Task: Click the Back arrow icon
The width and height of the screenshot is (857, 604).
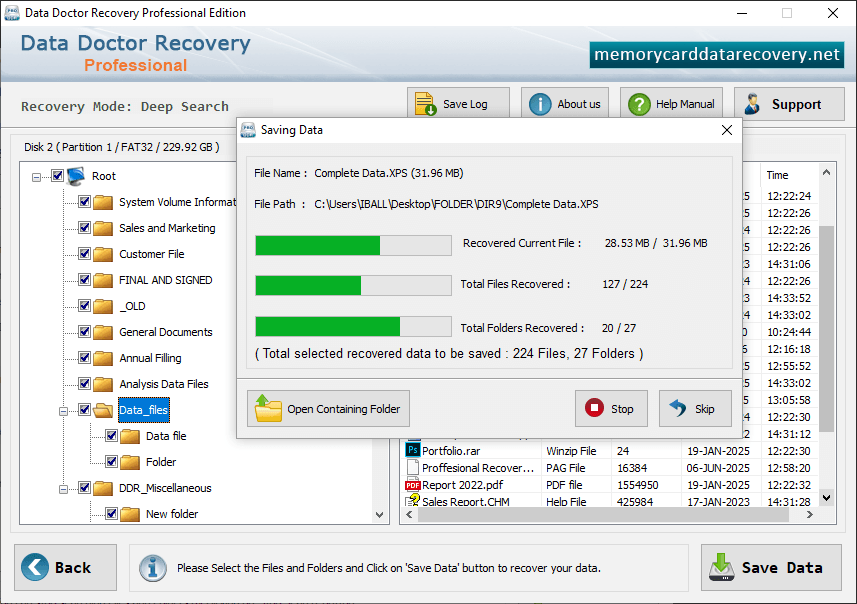Action: pyautogui.click(x=35, y=567)
